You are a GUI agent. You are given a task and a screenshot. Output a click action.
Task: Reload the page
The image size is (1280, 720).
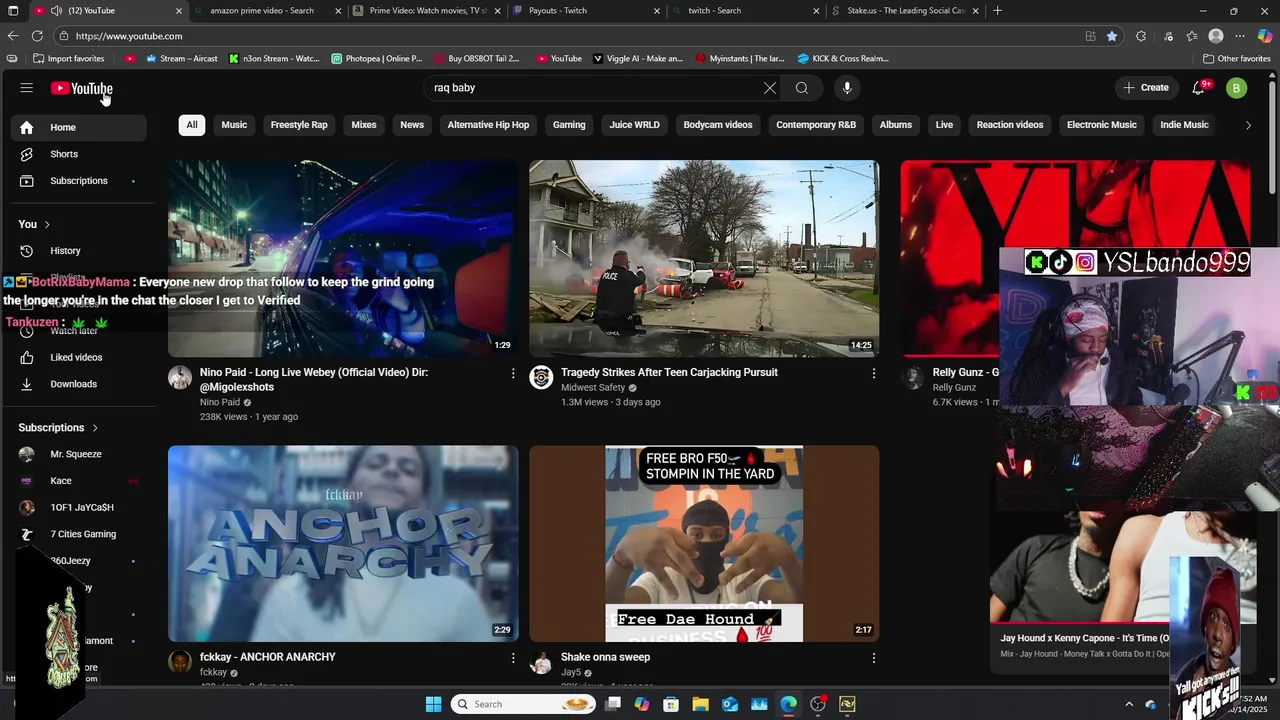point(38,36)
